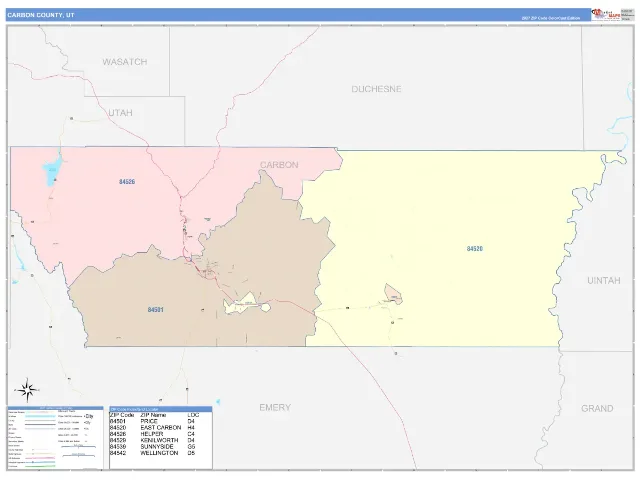This screenshot has height=480, width=640.
Task: Click KENILWORTH in ZIP table
Action: pyautogui.click(x=159, y=440)
